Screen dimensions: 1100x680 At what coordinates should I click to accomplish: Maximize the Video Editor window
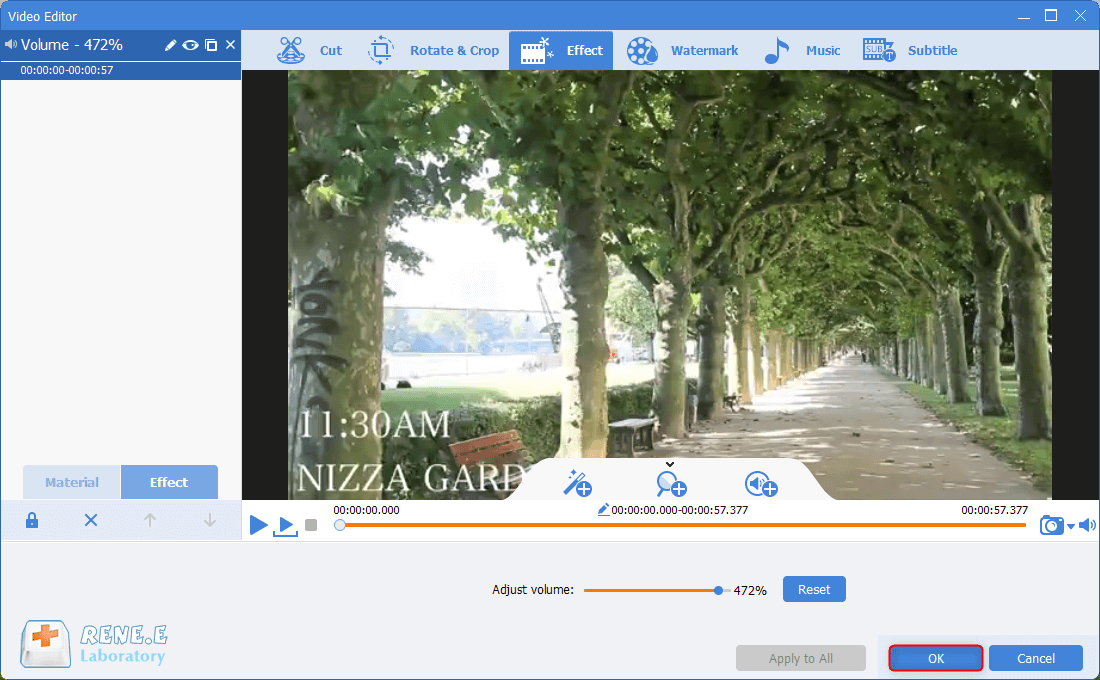pyautogui.click(x=1051, y=15)
